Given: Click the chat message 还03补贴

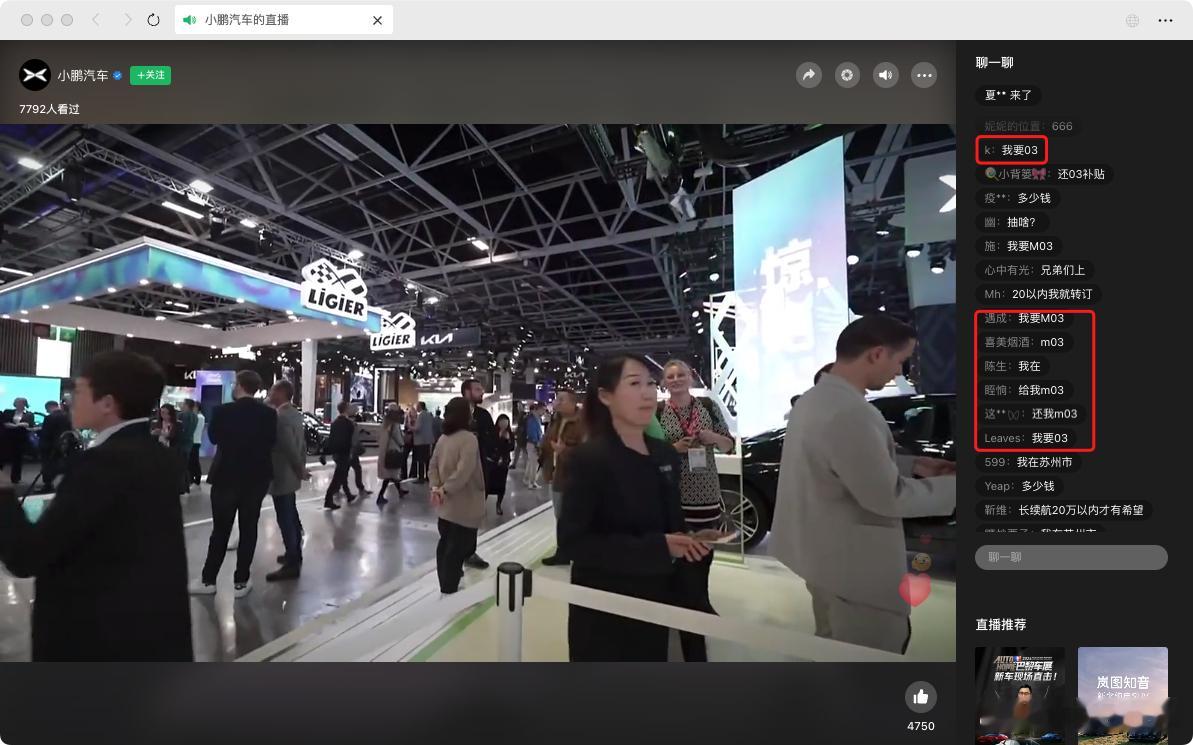Looking at the screenshot, I should point(1044,174).
